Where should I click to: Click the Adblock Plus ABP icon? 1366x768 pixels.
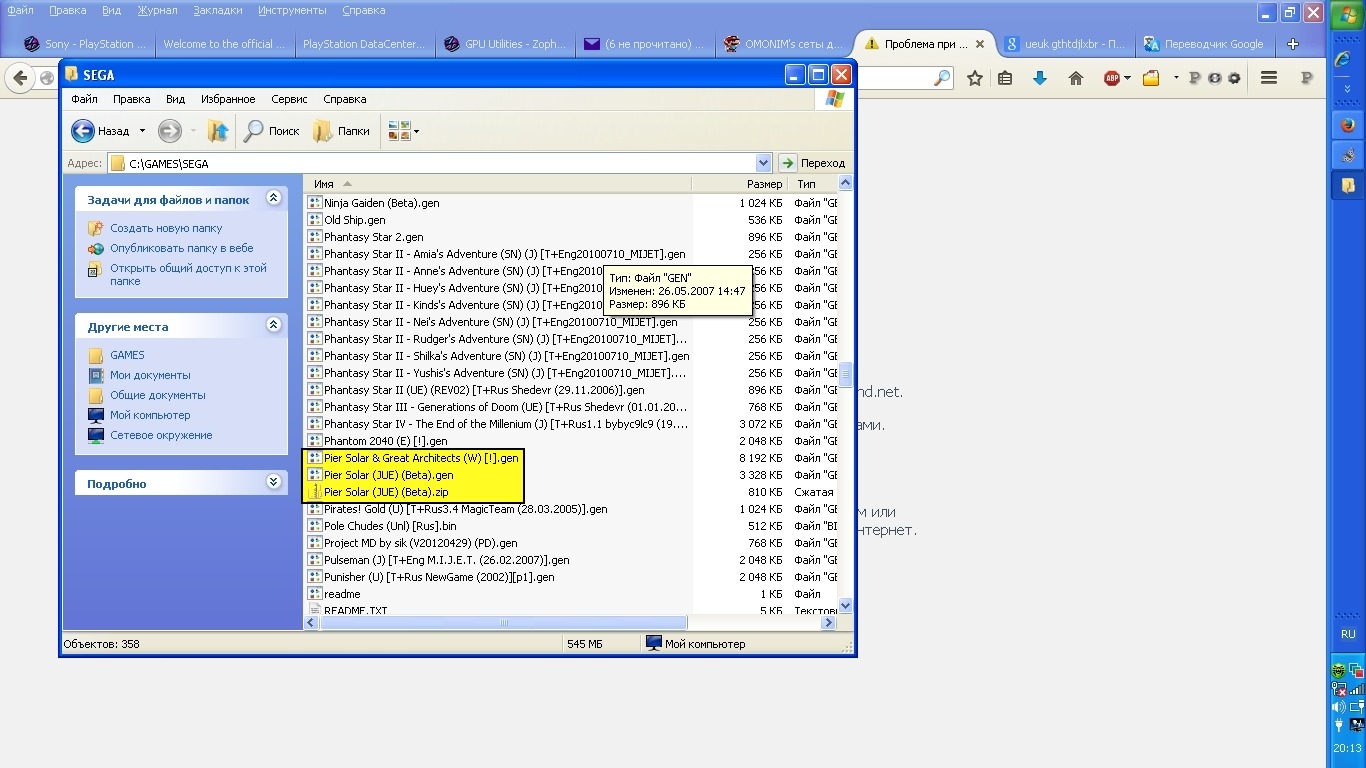coord(1111,78)
